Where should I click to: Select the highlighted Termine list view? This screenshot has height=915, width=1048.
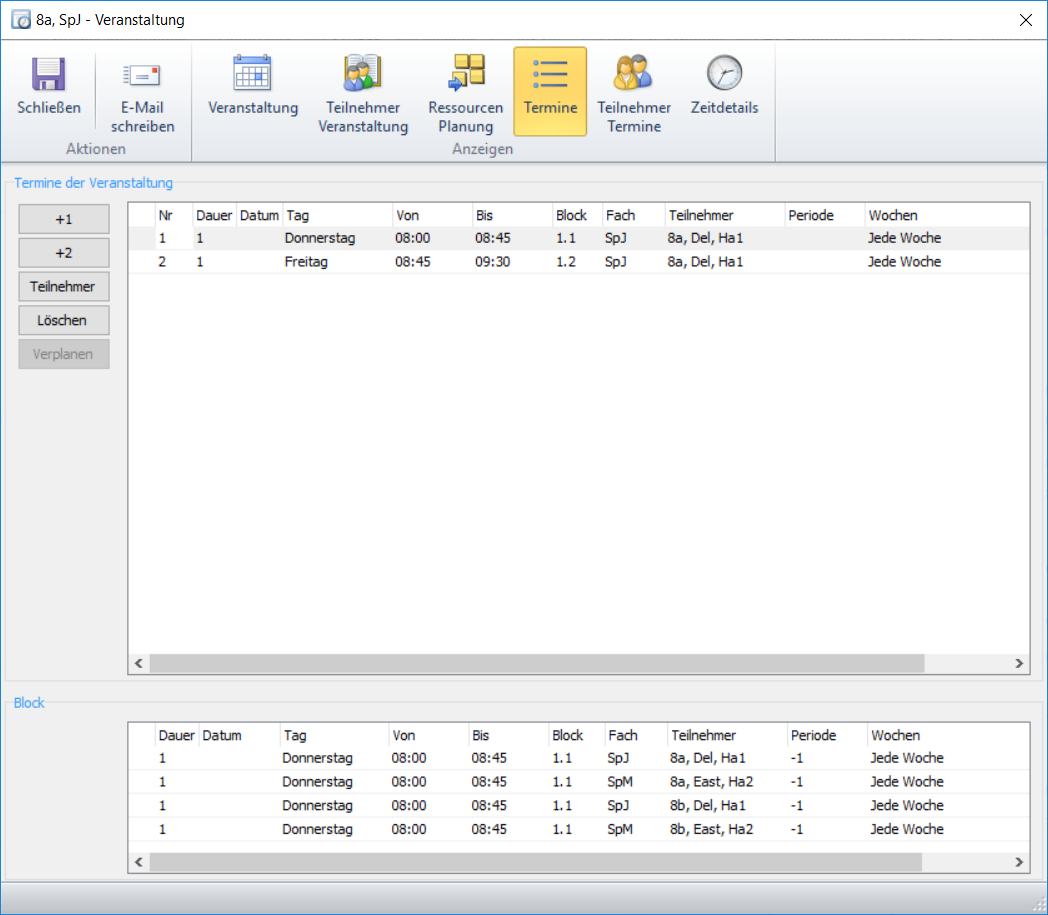(x=550, y=91)
